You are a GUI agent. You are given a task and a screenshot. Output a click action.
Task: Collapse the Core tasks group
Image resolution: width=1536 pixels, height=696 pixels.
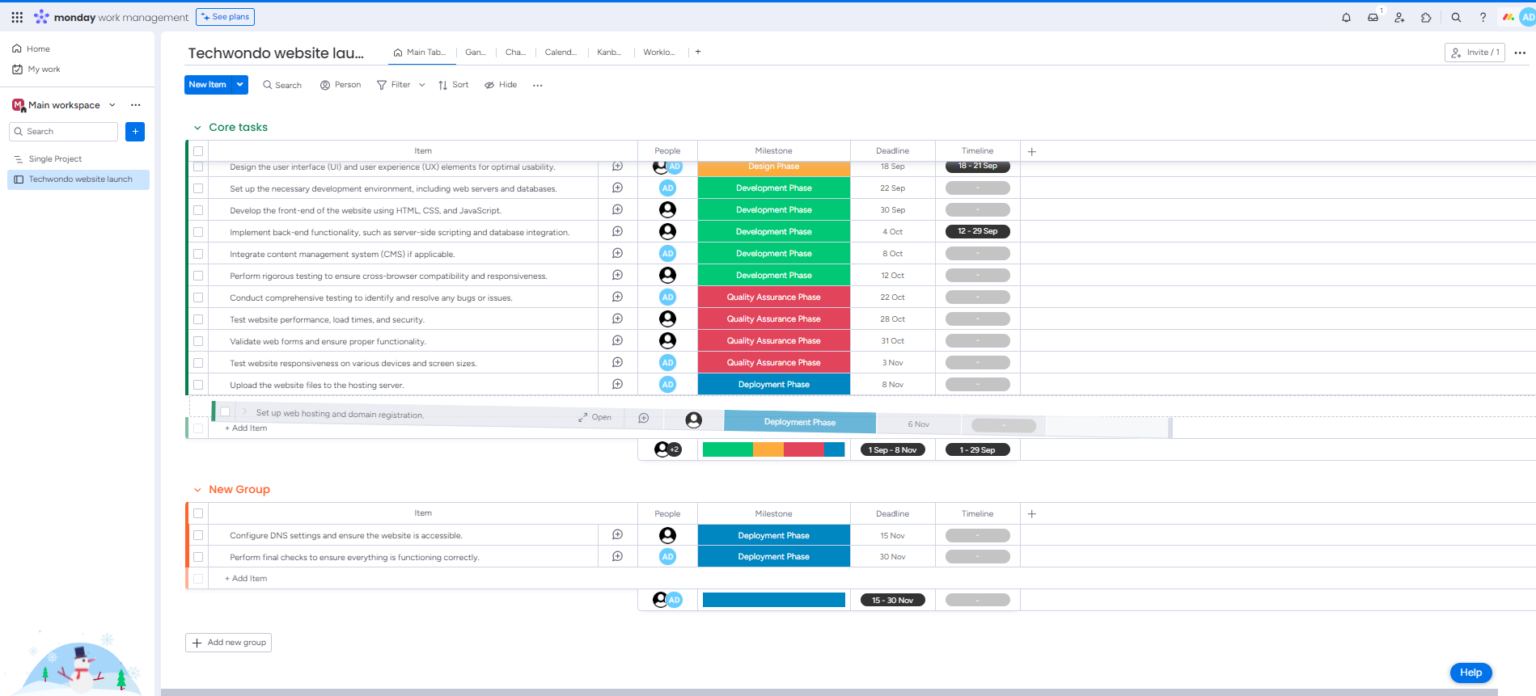pyautogui.click(x=197, y=127)
